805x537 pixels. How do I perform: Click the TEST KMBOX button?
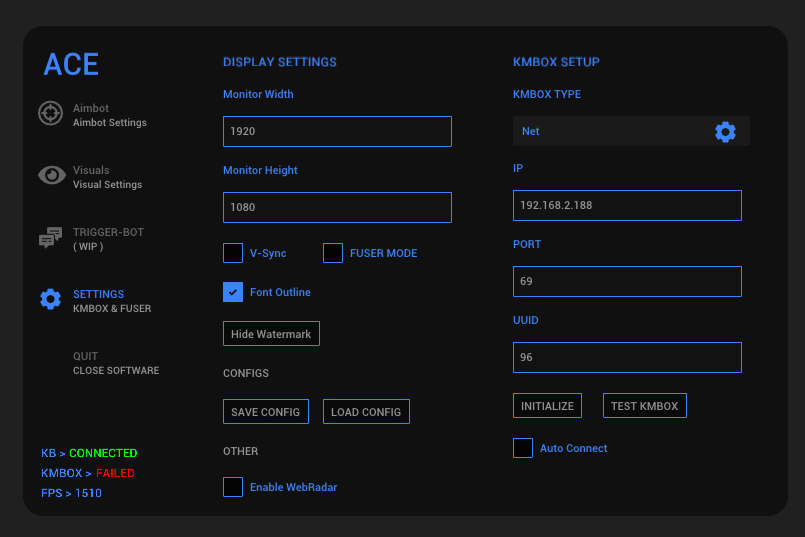coord(644,406)
